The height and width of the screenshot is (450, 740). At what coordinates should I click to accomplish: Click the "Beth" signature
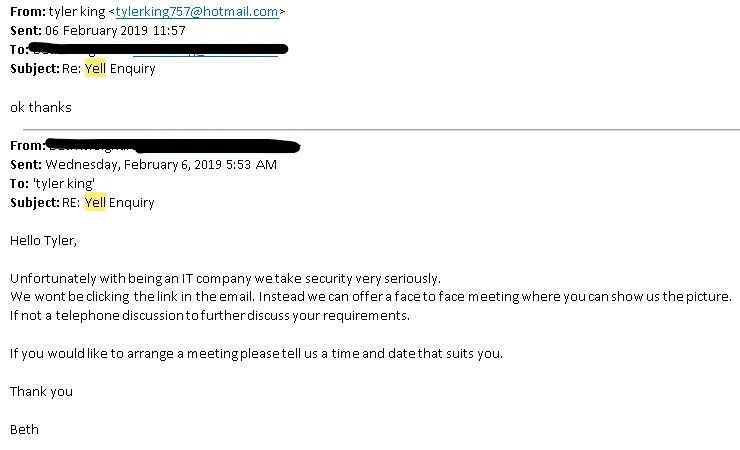24,429
